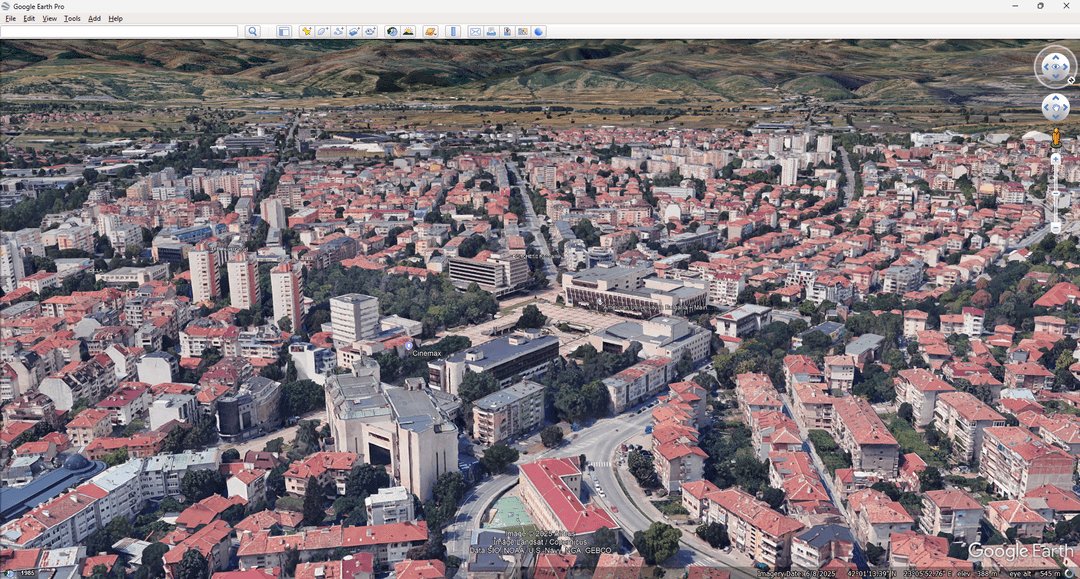Click the print toolbar icon

click(x=491, y=32)
